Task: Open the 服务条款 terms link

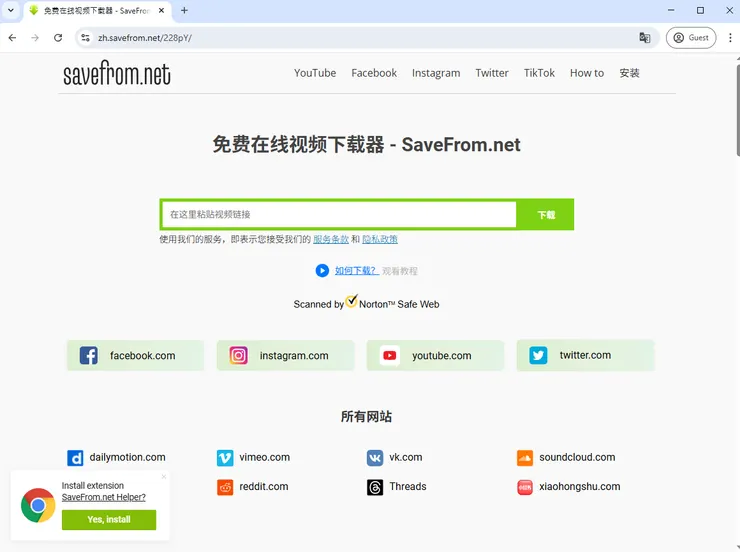Action: tap(331, 239)
